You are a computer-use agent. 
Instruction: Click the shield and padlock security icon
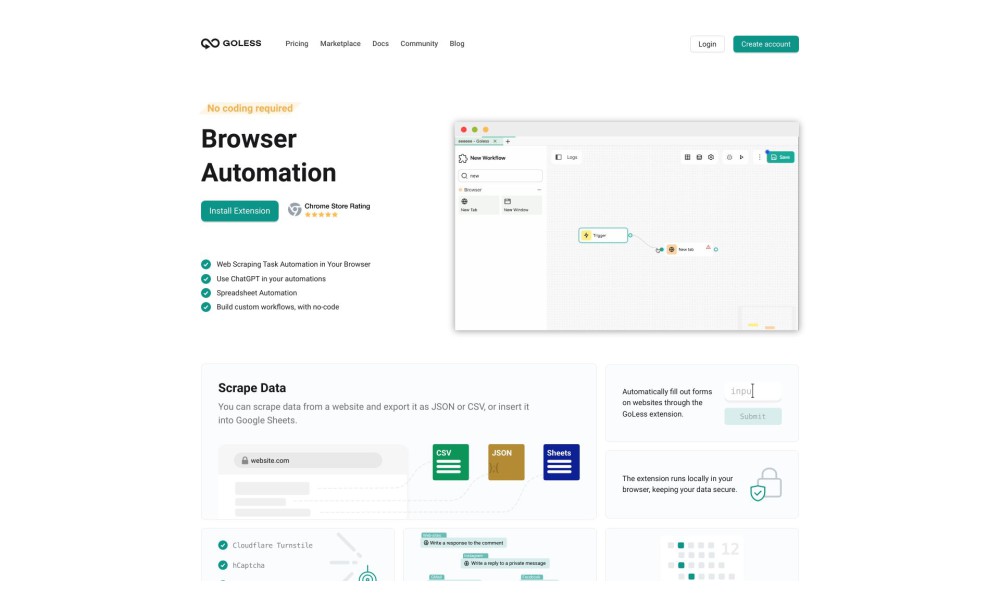(766, 485)
